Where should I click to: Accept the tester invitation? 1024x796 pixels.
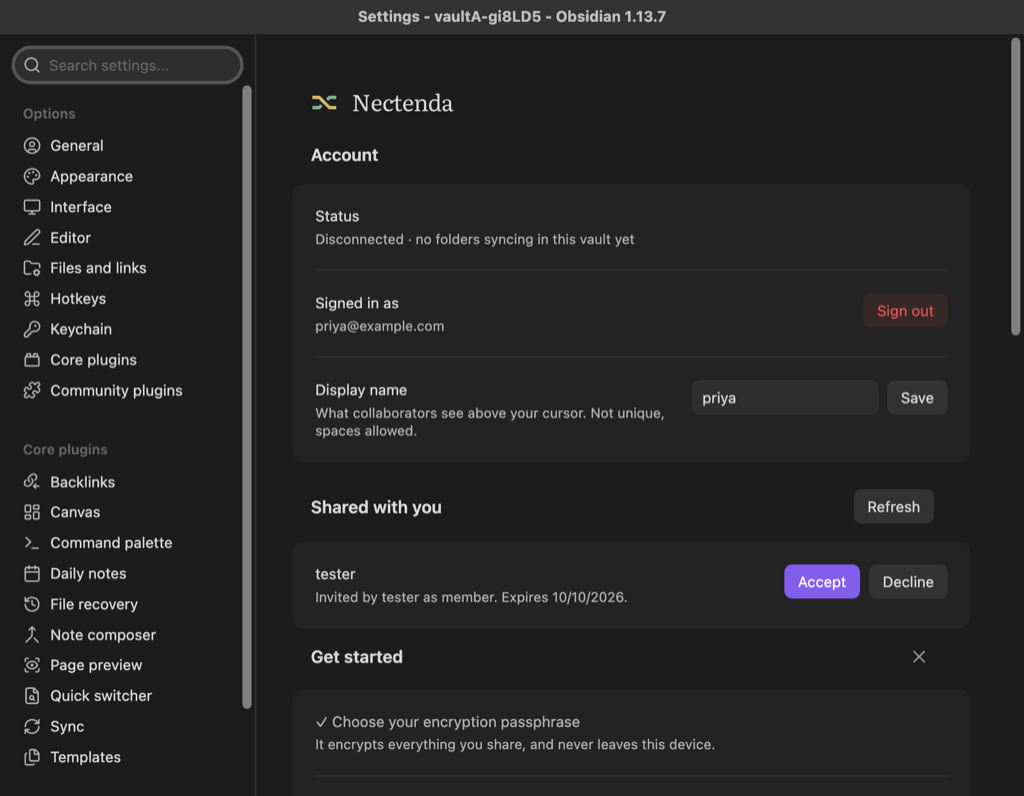pos(822,582)
